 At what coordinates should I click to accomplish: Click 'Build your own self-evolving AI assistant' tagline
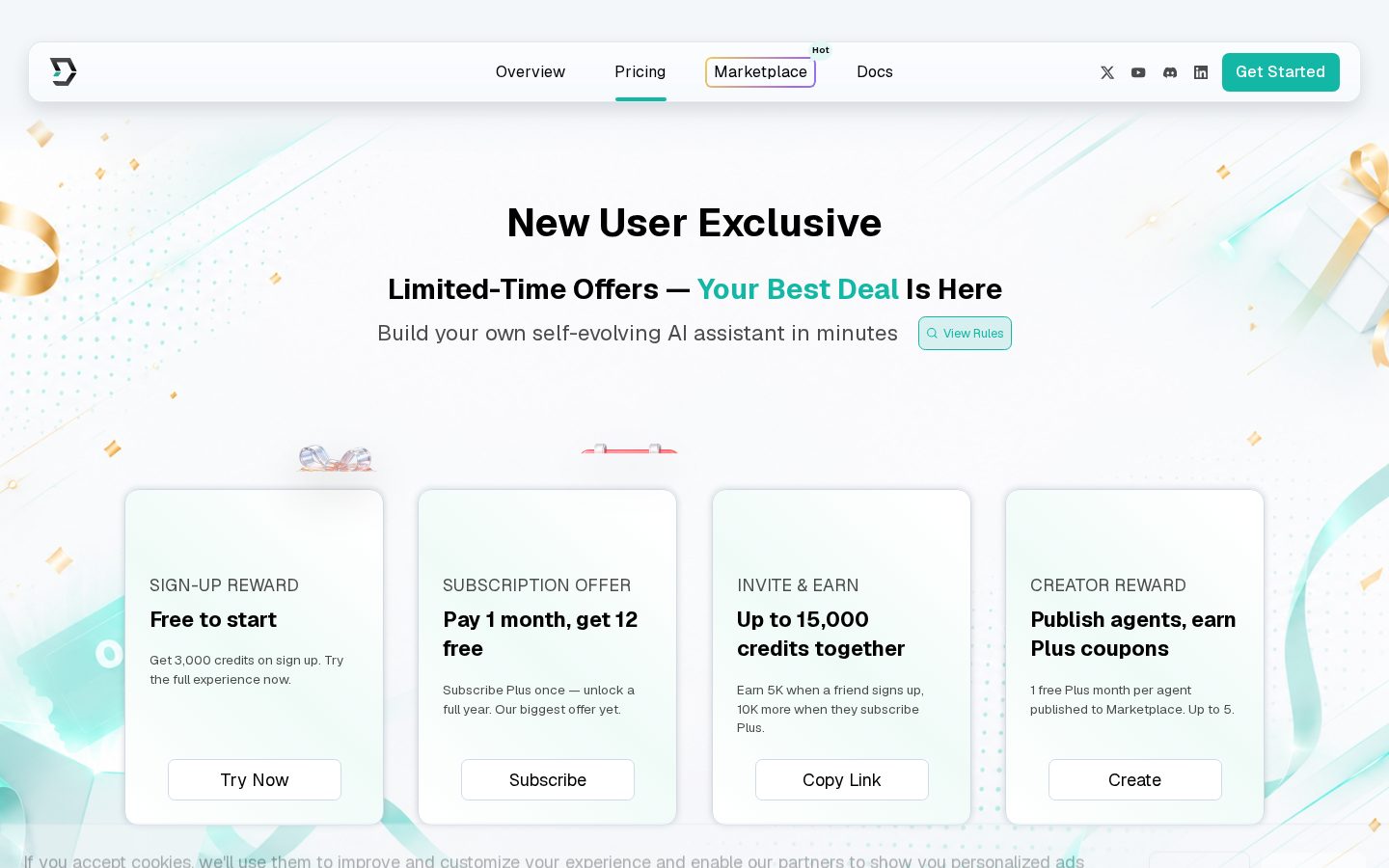coord(638,333)
